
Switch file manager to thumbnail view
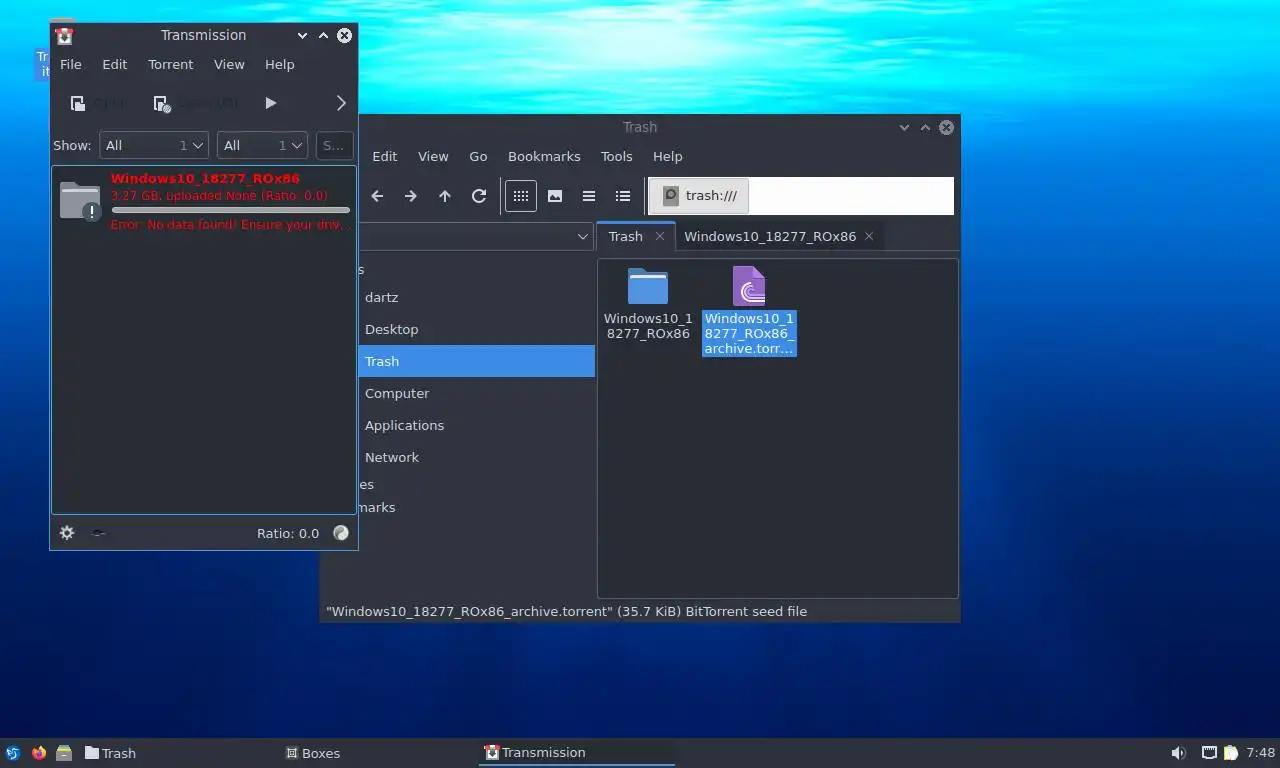click(x=555, y=196)
